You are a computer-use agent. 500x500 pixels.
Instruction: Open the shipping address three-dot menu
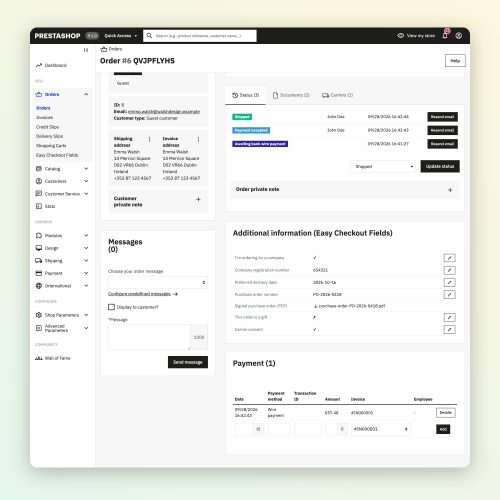(149, 139)
